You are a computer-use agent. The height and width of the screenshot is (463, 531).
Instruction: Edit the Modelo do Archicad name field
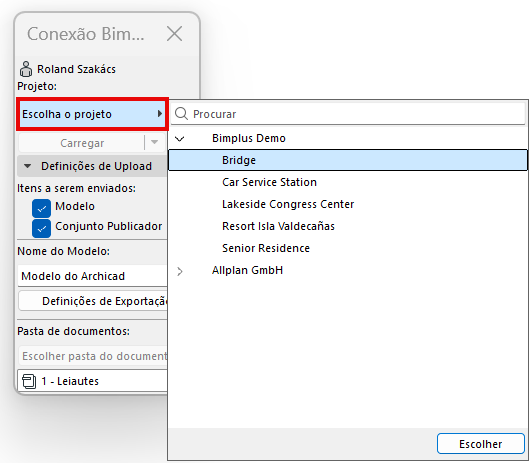(92, 276)
